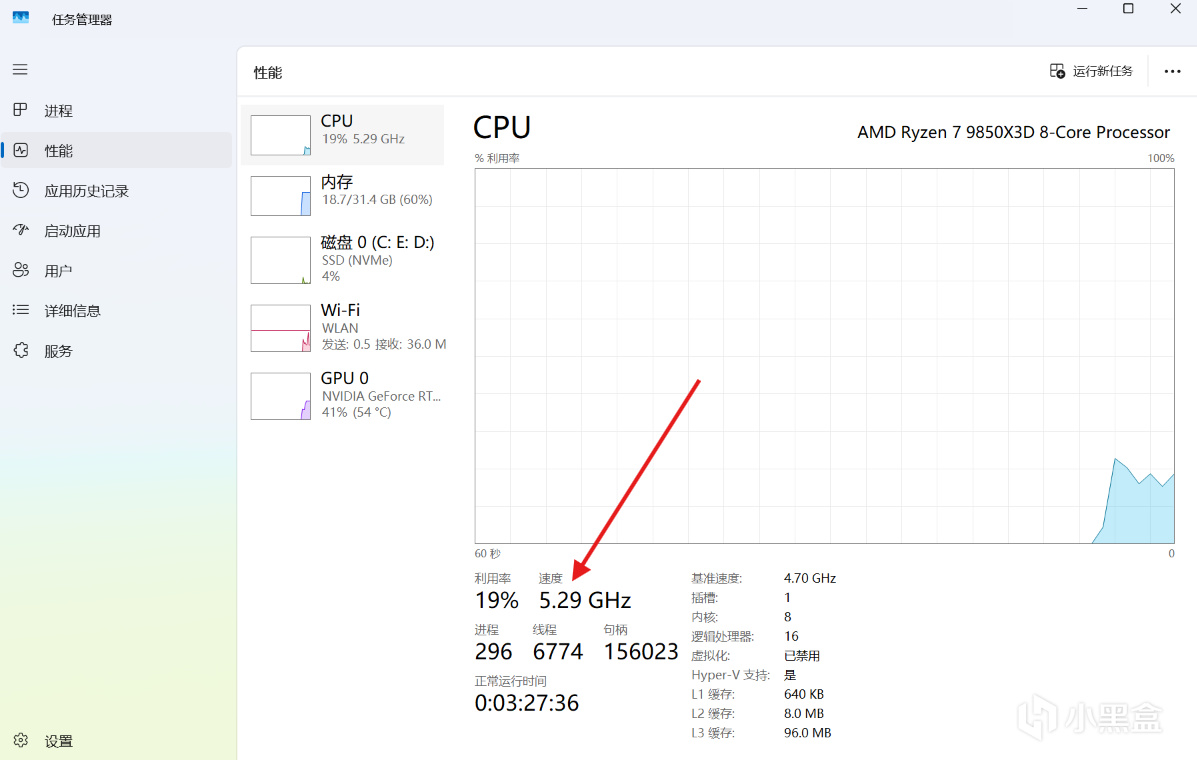1197x760 pixels.
Task: Click GPU 0 NVIDIA GeForce entry text
Action: 381,394
